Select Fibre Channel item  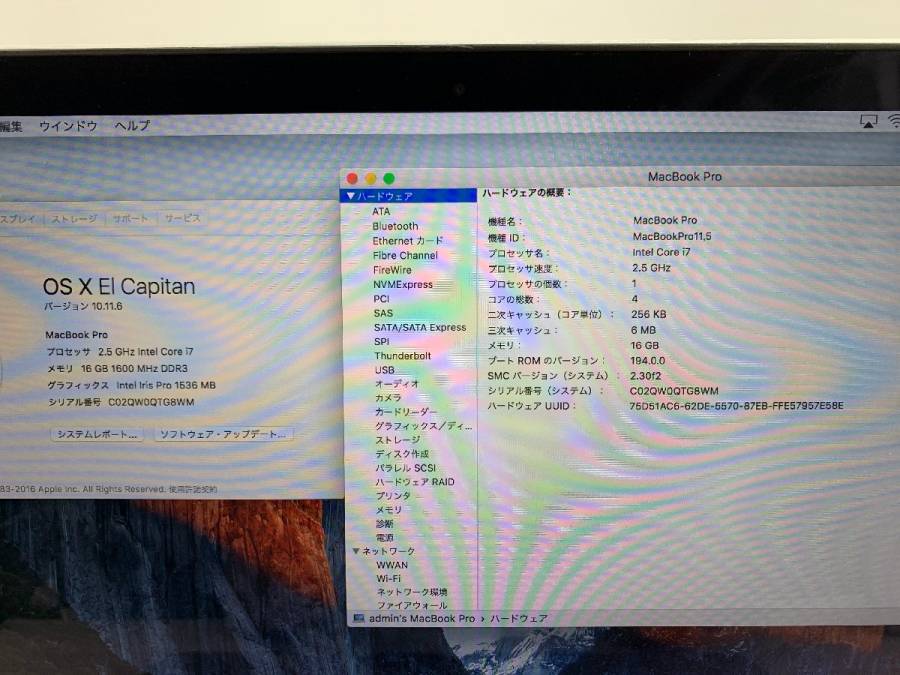point(405,255)
